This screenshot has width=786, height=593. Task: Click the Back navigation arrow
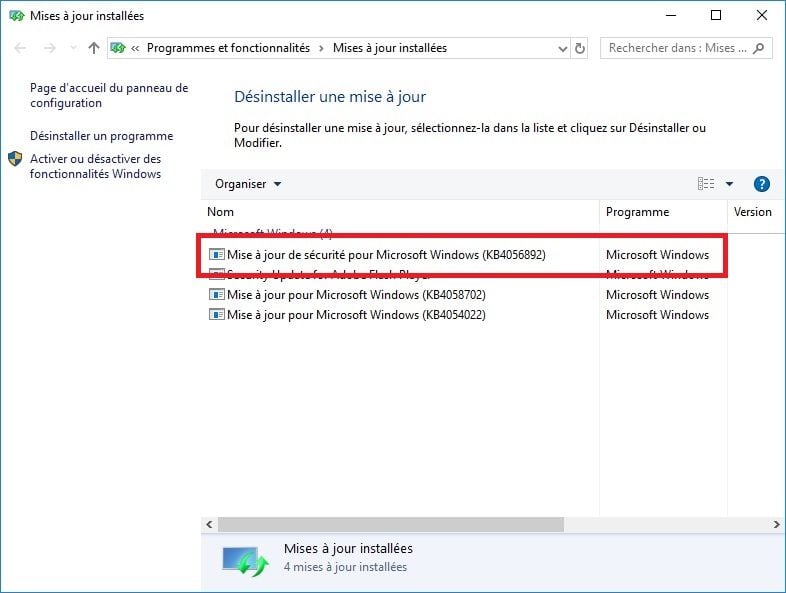(20, 48)
